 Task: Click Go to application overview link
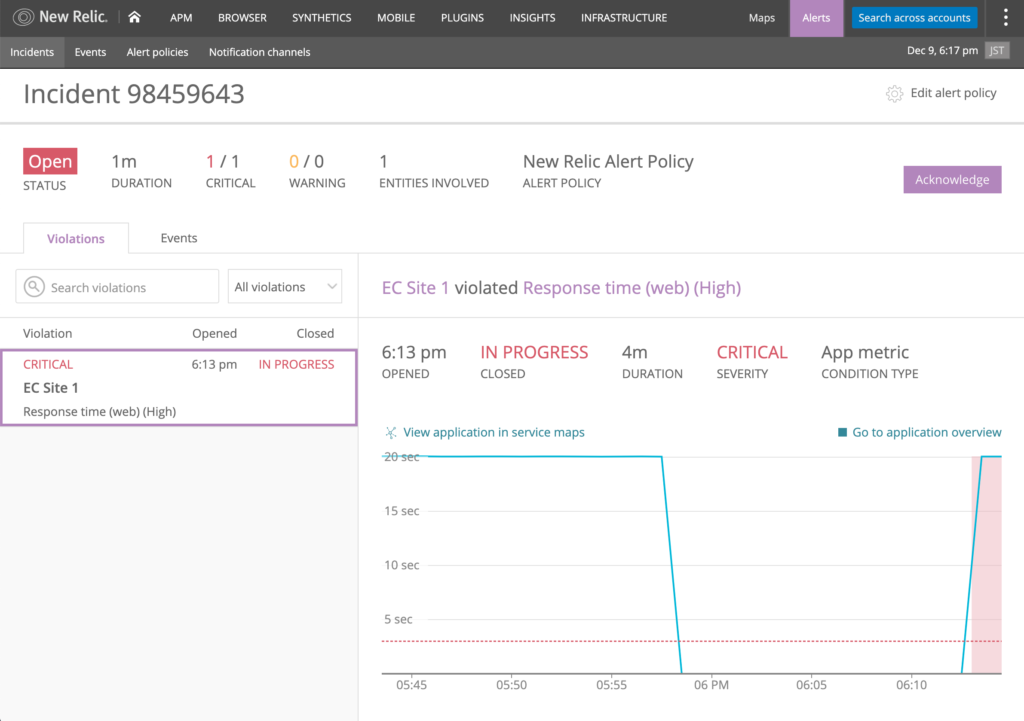point(927,432)
